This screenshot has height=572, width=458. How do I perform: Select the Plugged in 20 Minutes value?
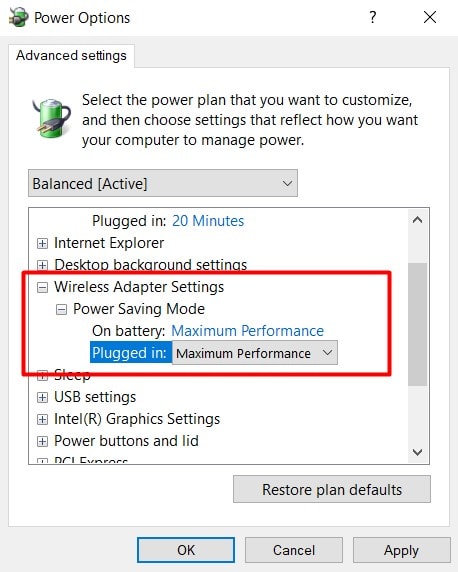pos(208,221)
